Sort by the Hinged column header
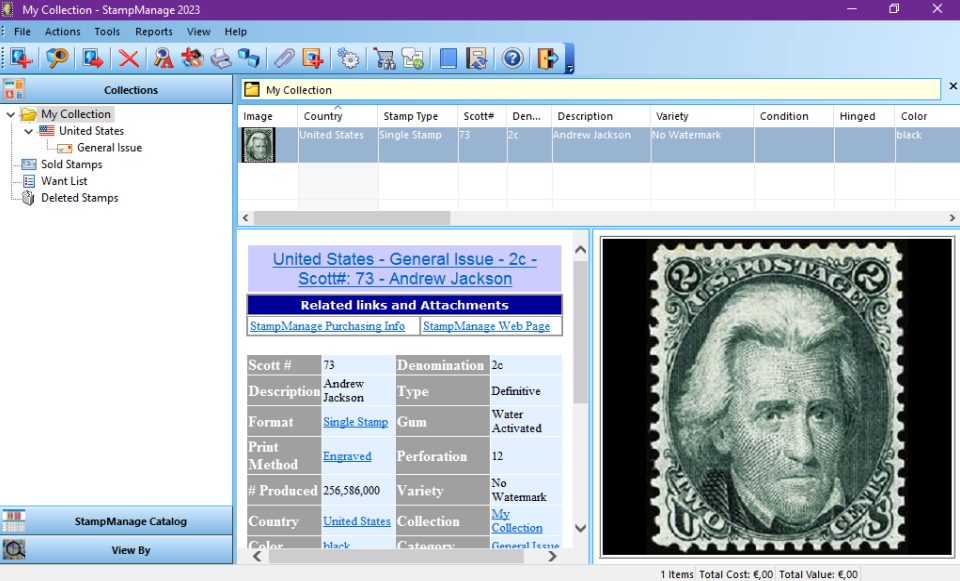This screenshot has width=960, height=581. [x=864, y=116]
